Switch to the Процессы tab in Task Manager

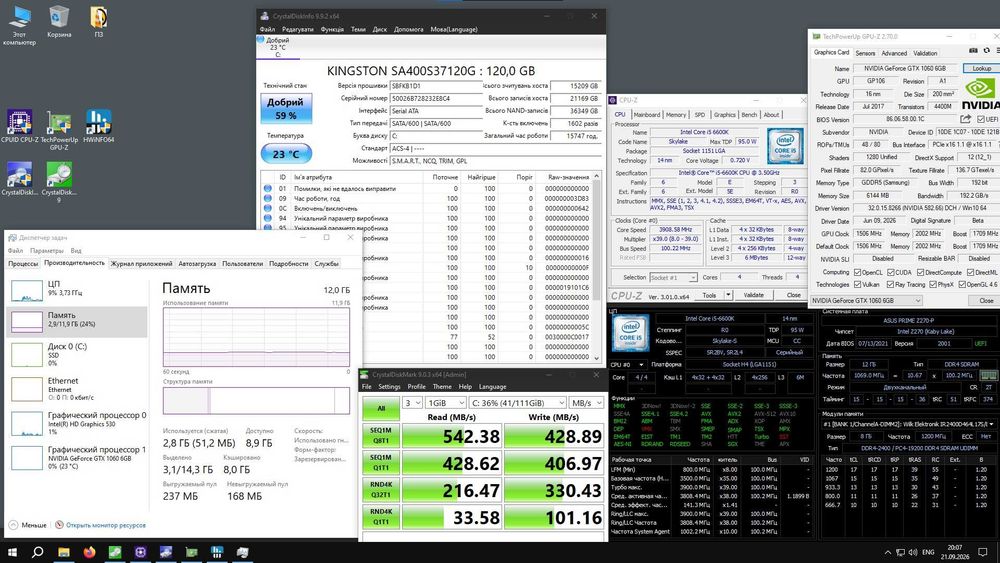click(x=23, y=263)
